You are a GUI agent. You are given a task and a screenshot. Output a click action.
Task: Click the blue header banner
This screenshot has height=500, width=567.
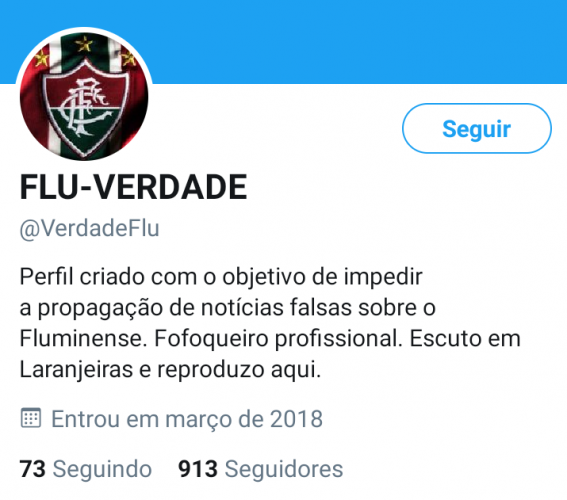(x=358, y=42)
